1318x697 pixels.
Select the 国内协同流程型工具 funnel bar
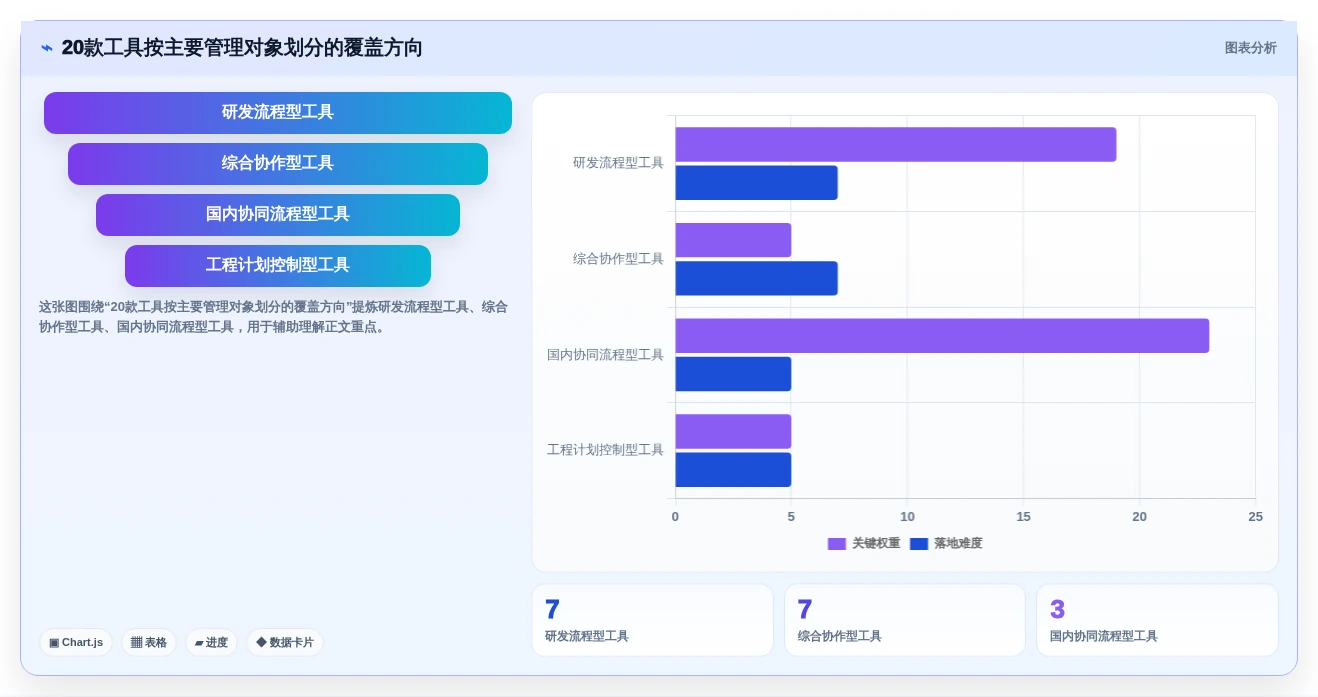point(278,215)
